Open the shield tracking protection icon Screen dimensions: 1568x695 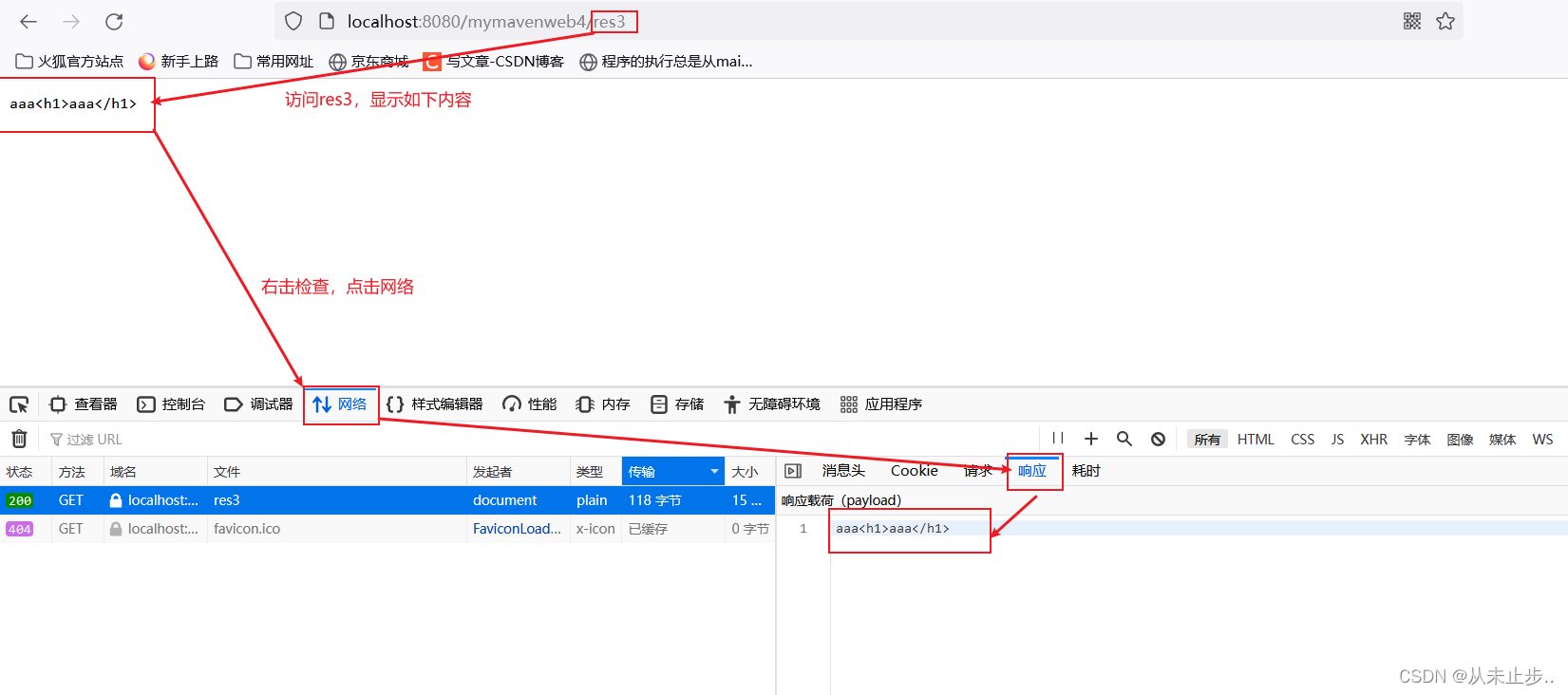[293, 21]
